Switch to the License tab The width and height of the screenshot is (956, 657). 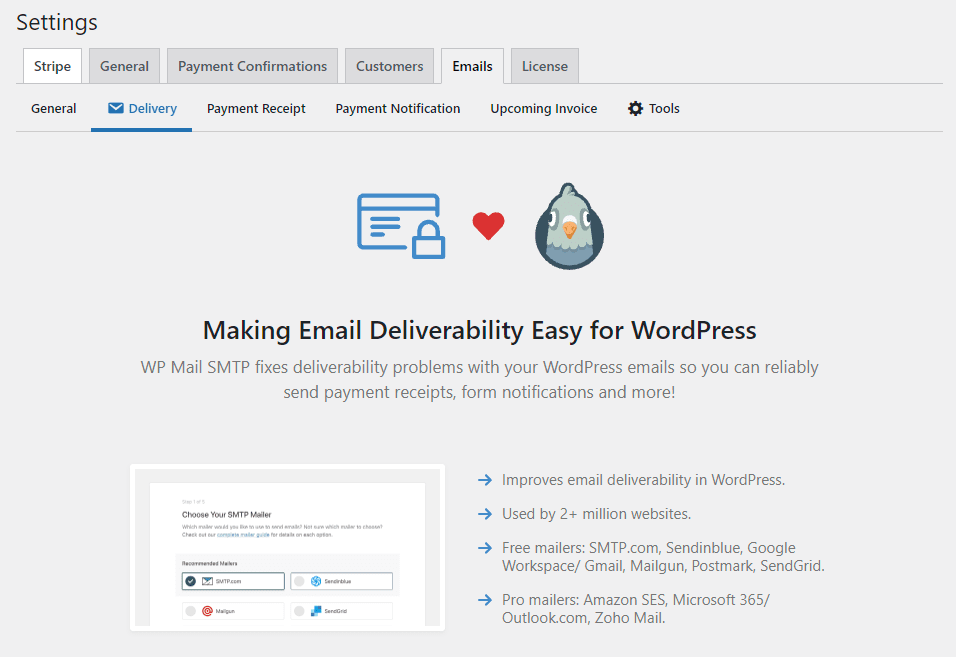tap(545, 66)
